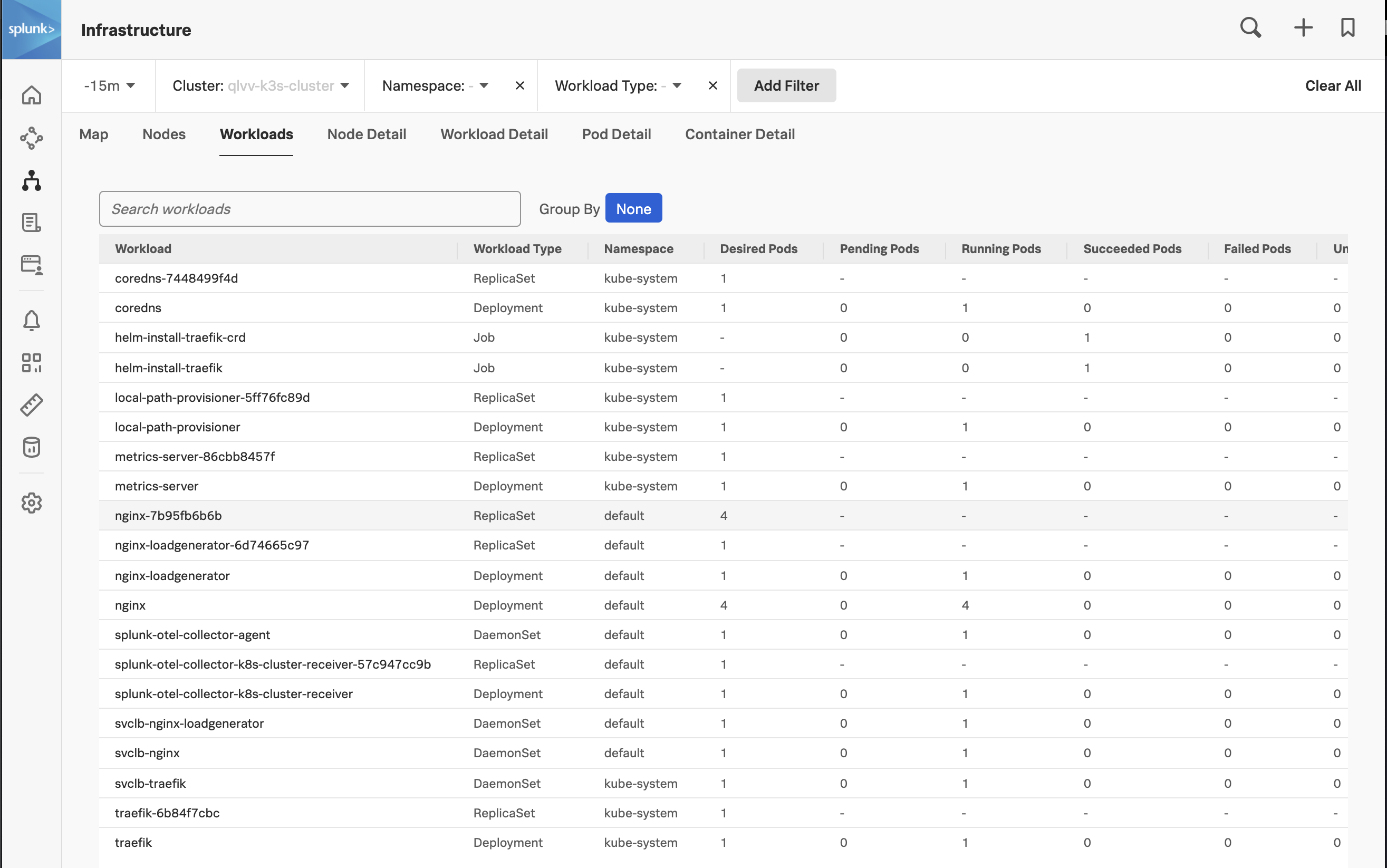
Task: Open Settings via the gear icon
Action: (x=32, y=504)
